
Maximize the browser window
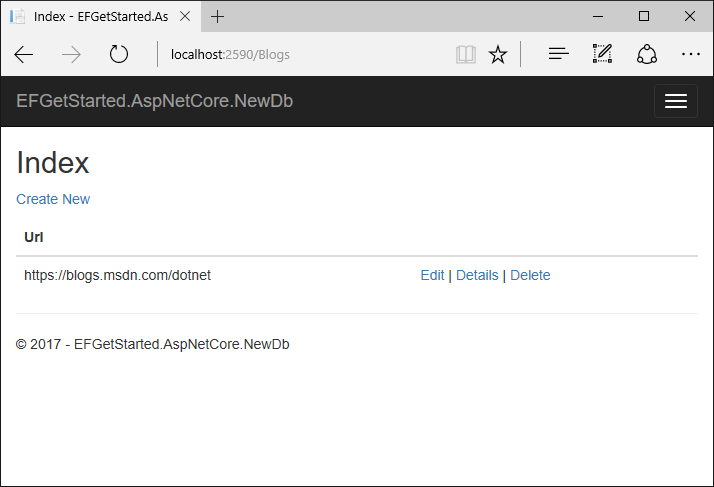pos(644,16)
